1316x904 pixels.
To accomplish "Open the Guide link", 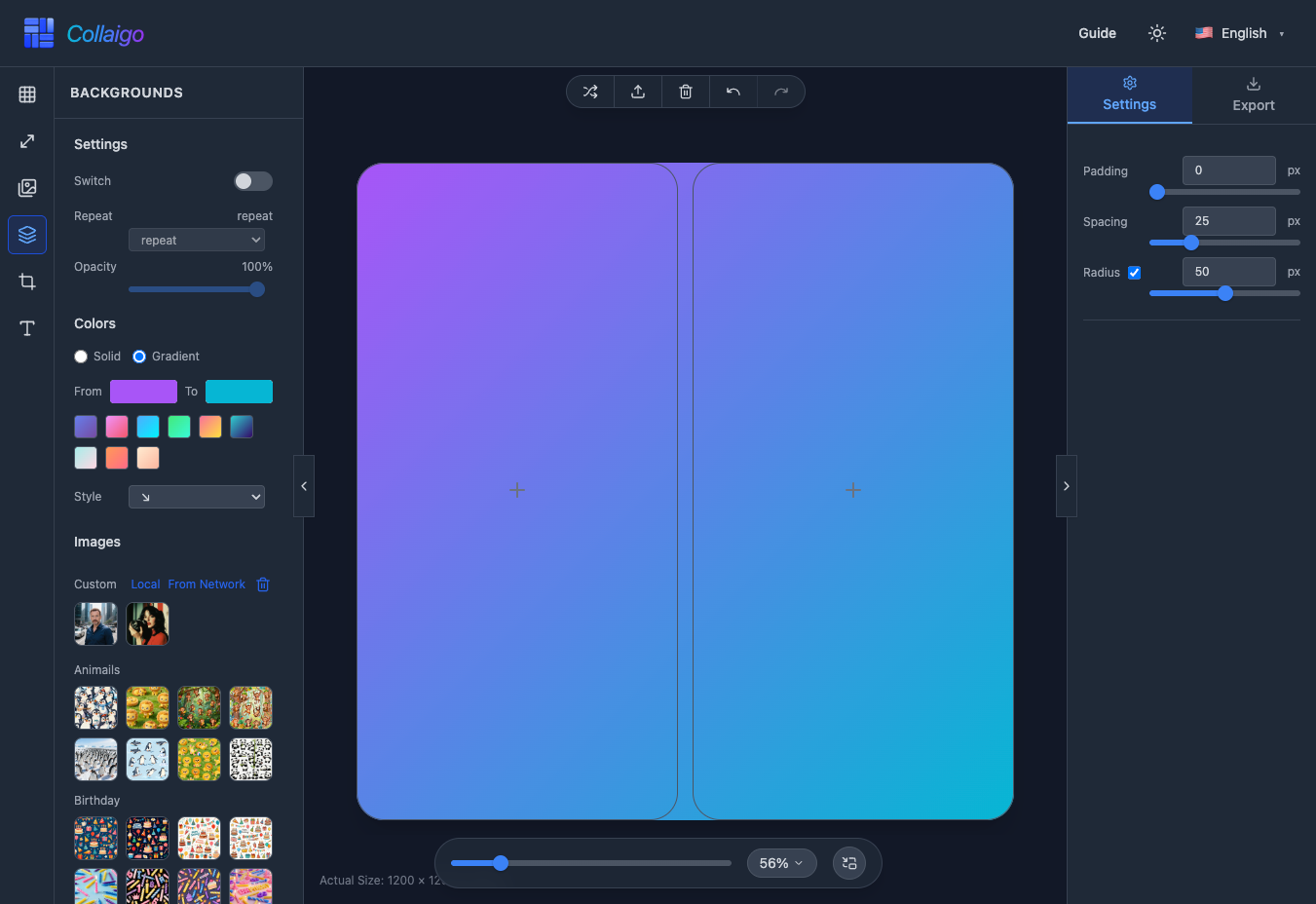I will pos(1097,33).
